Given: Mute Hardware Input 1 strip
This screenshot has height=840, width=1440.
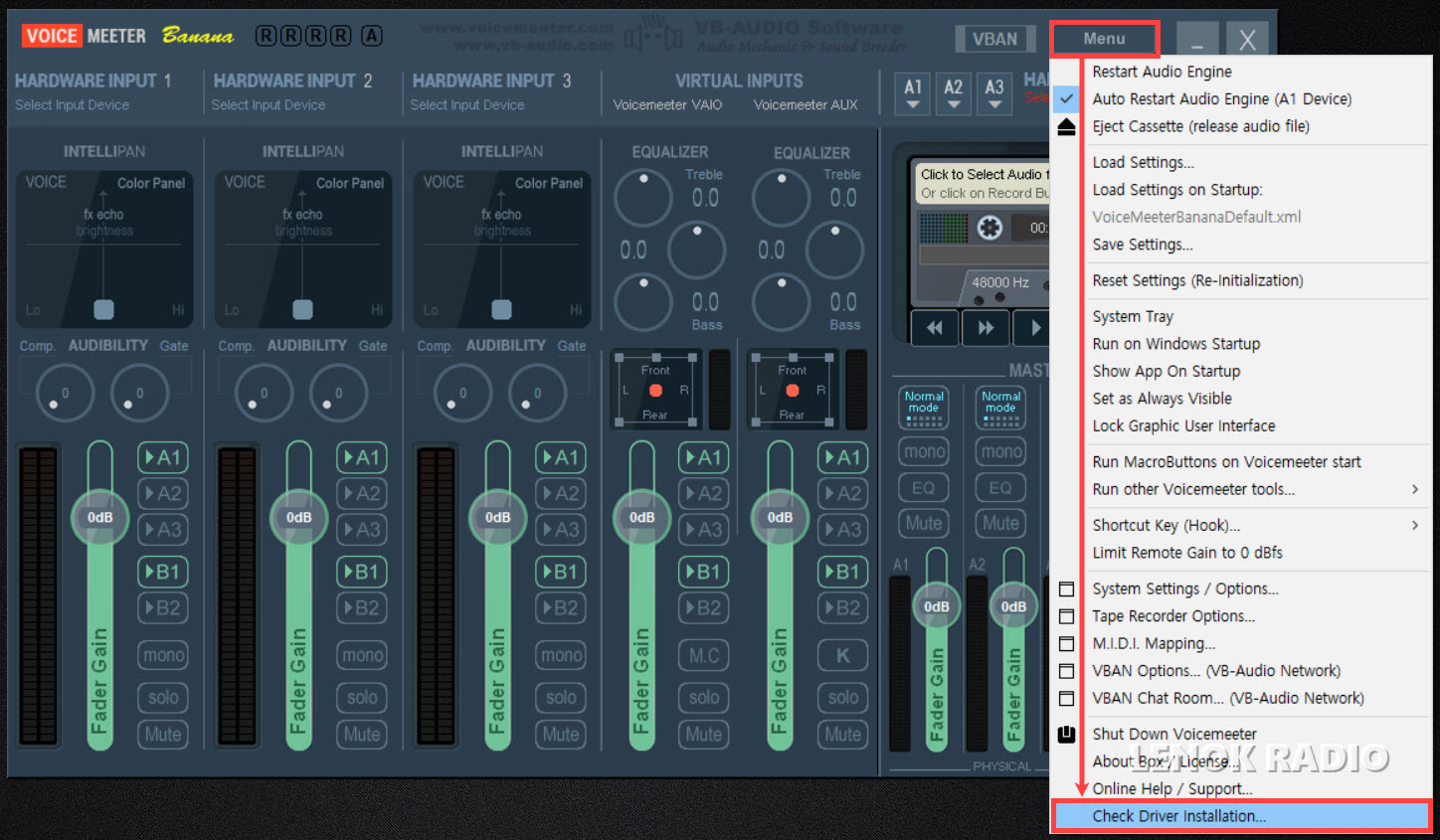Looking at the screenshot, I should [163, 735].
